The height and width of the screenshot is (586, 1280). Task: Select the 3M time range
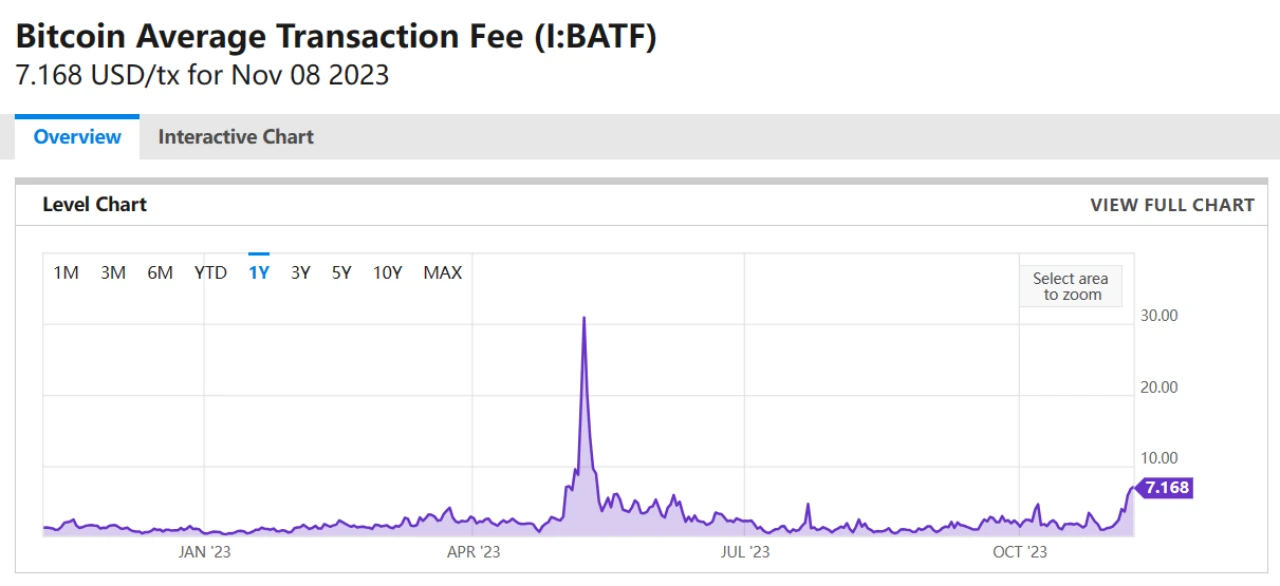pyautogui.click(x=113, y=272)
